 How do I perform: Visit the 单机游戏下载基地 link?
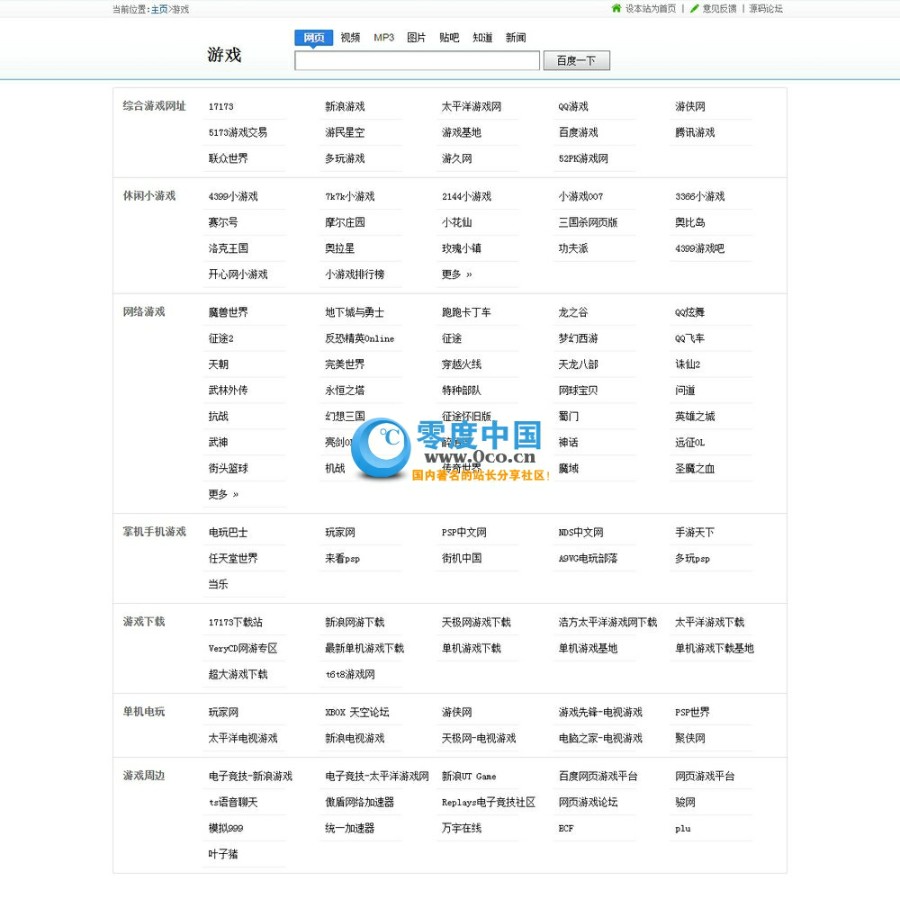pos(715,648)
